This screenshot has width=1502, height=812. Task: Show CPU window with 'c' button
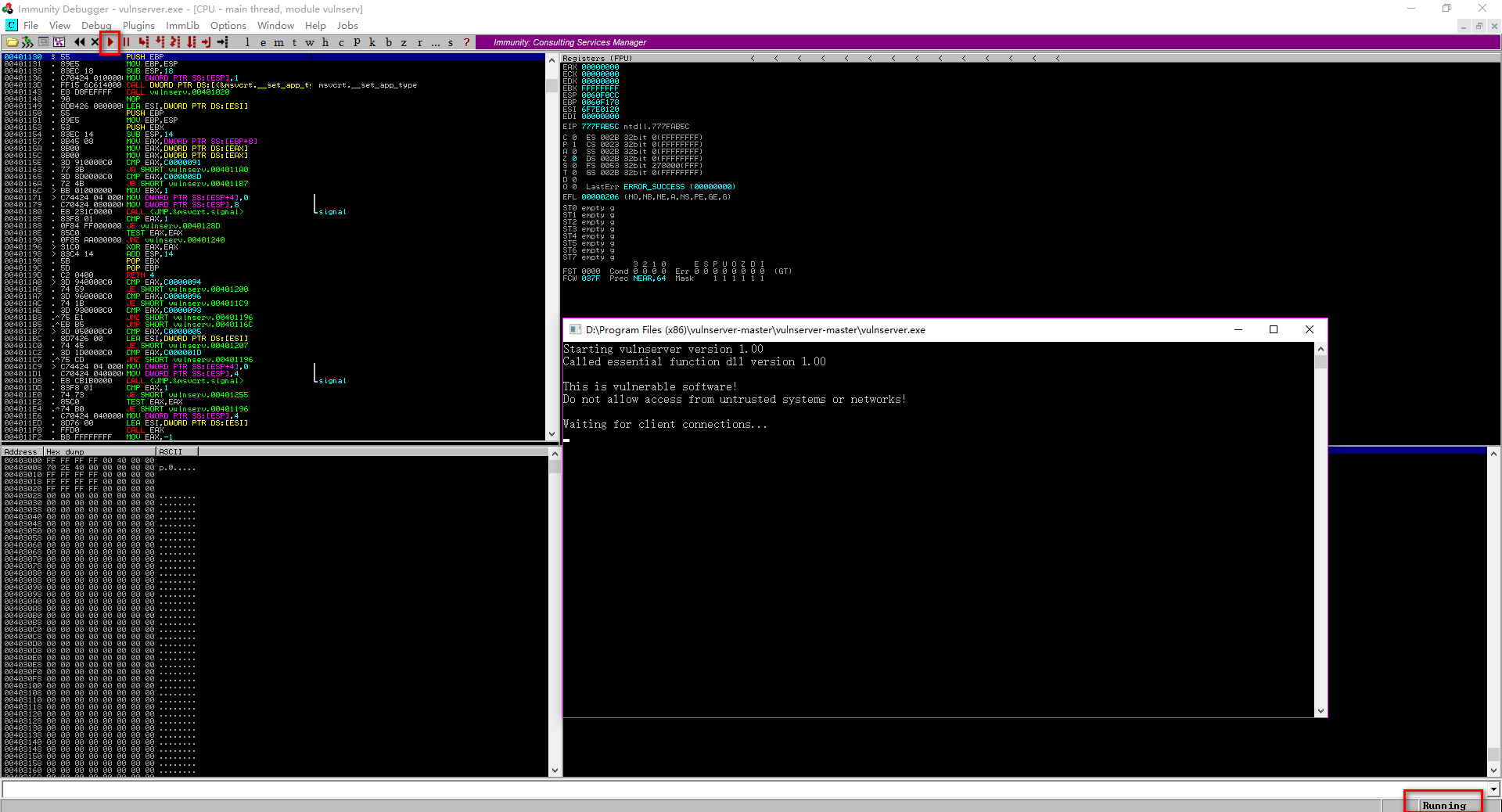coord(341,42)
